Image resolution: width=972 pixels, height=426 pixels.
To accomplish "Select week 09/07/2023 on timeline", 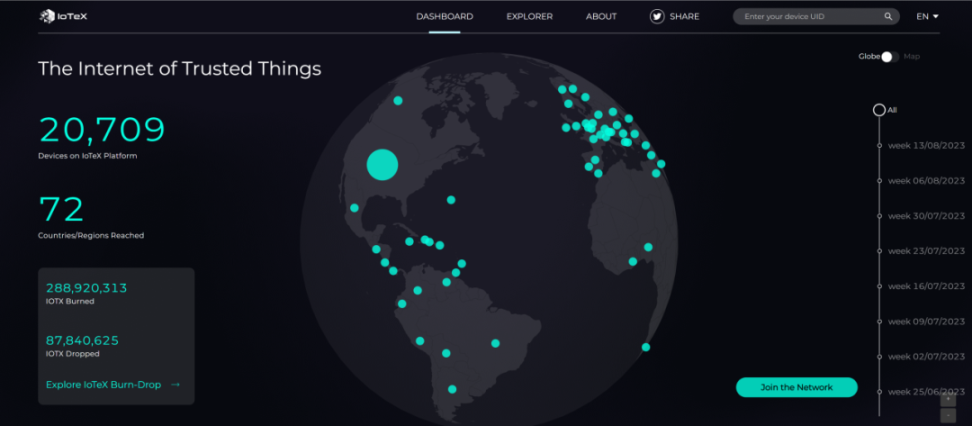I will (x=926, y=321).
